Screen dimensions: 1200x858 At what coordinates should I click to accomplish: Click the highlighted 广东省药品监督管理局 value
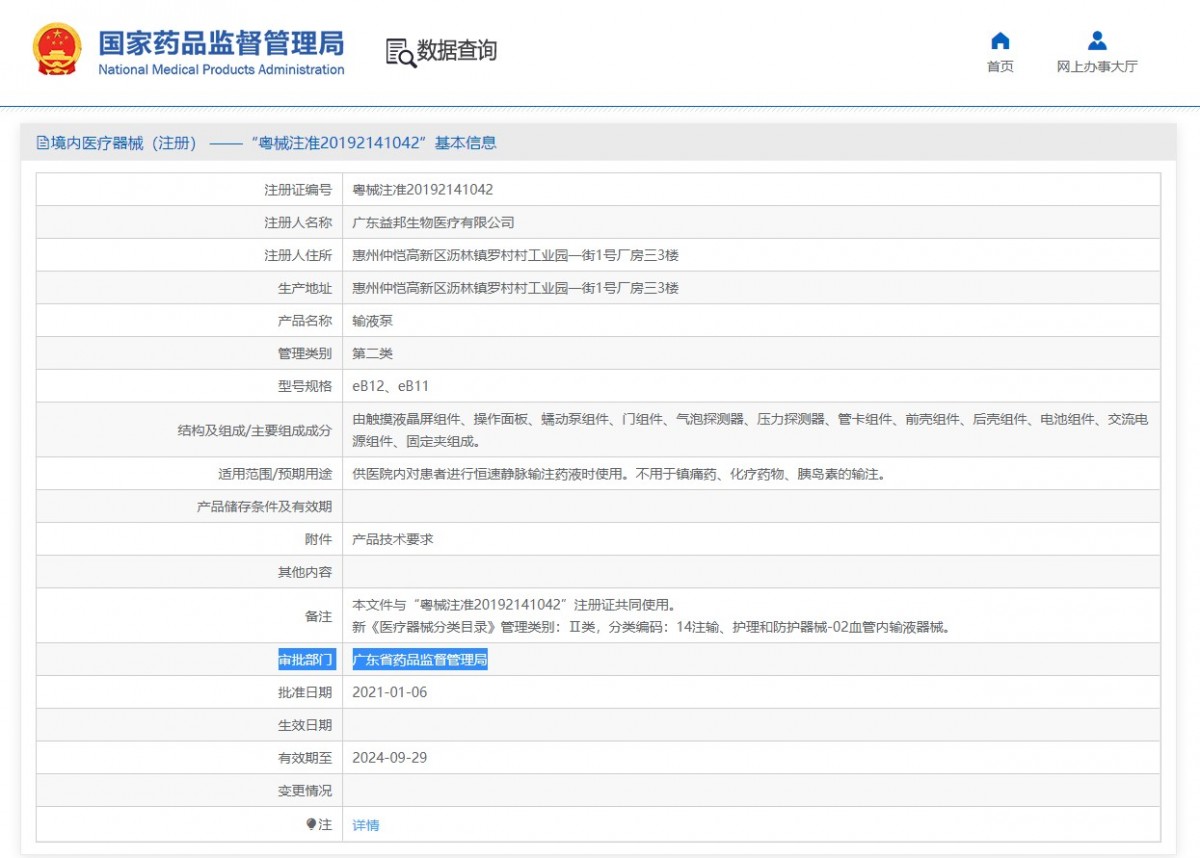[x=420, y=660]
